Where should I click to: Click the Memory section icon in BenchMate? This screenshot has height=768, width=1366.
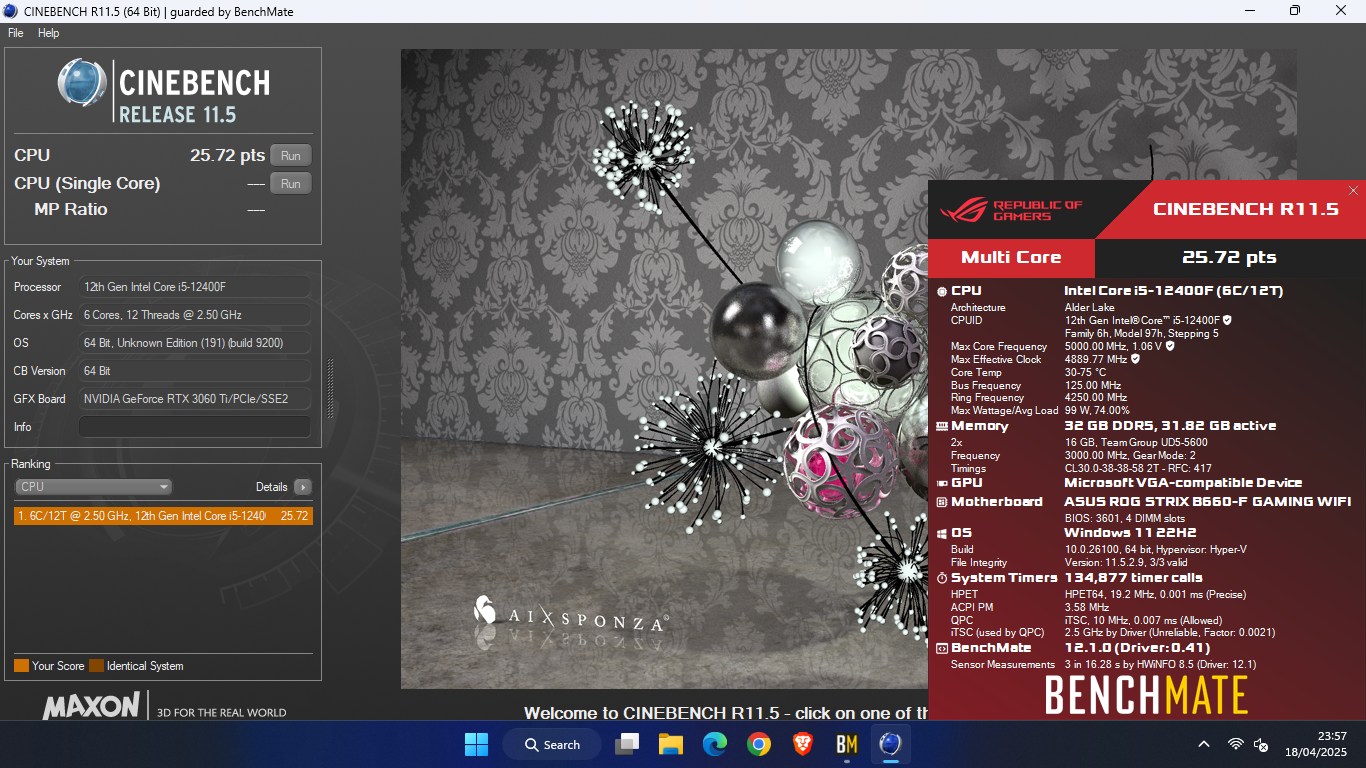point(942,426)
